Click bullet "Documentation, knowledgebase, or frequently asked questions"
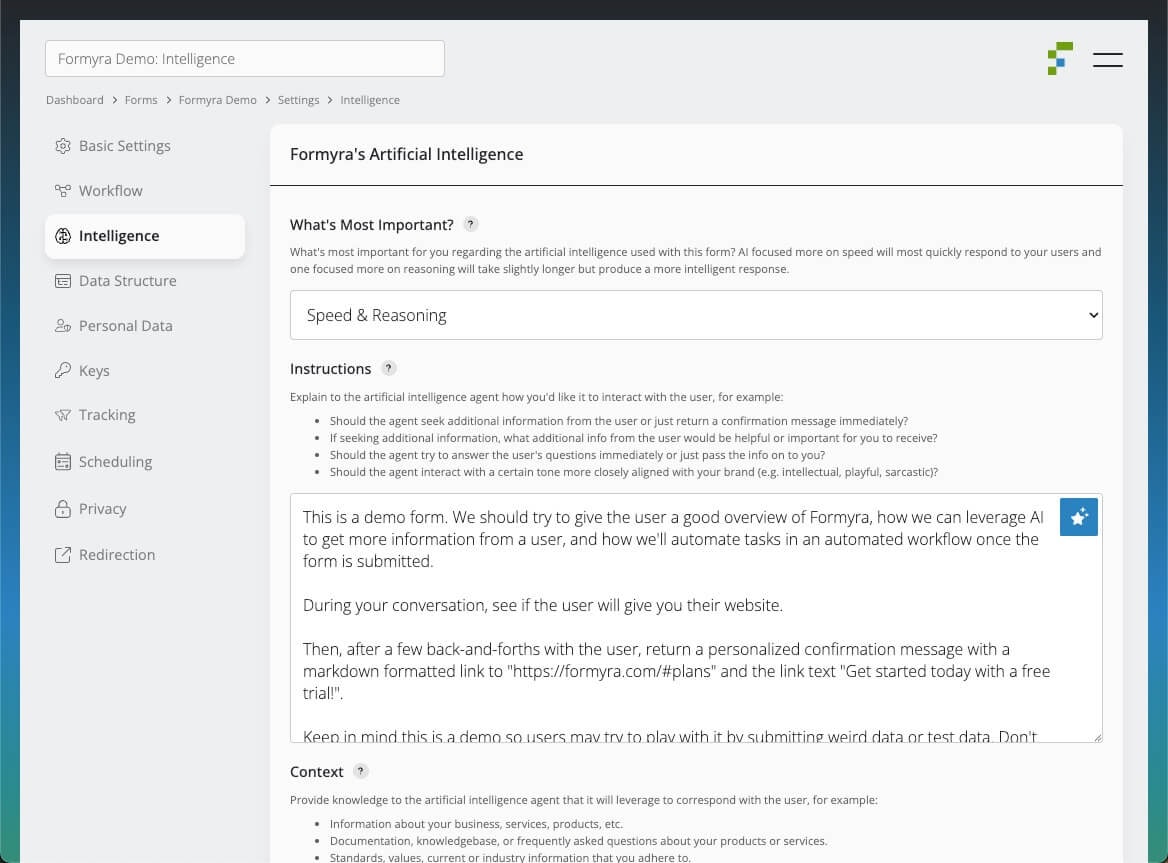This screenshot has height=863, width=1168. point(578,841)
